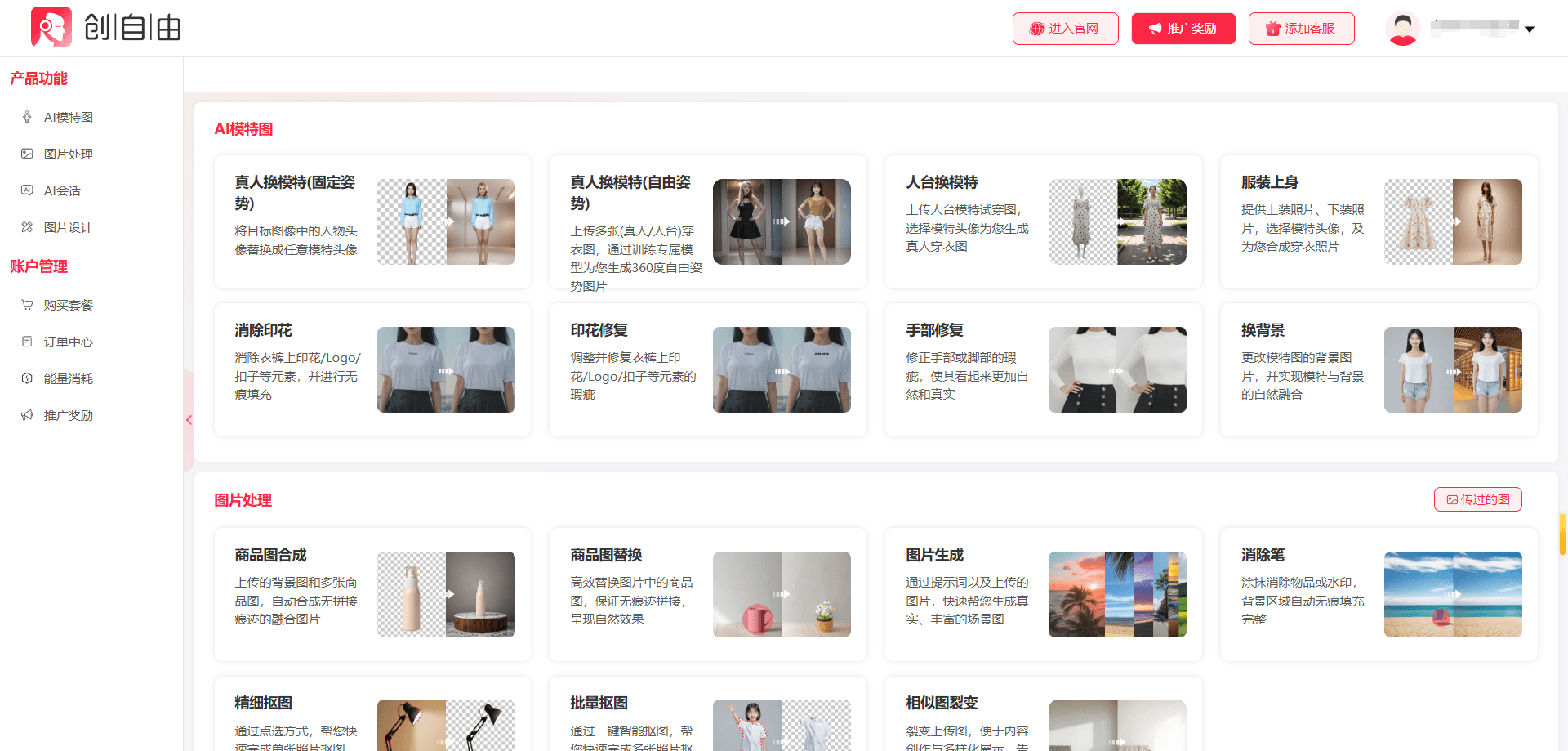Click the 传过的图 button
This screenshot has height=751, width=1568.
point(1477,499)
